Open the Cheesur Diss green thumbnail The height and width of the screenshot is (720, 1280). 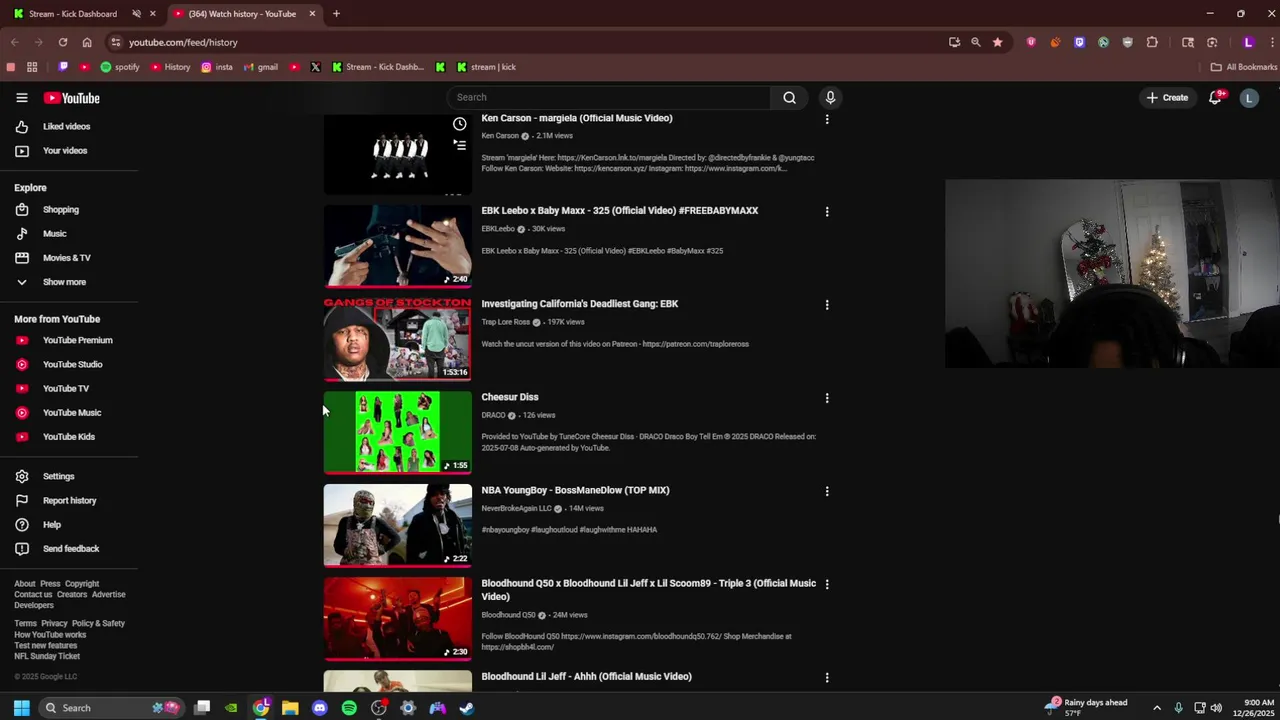tap(397, 432)
